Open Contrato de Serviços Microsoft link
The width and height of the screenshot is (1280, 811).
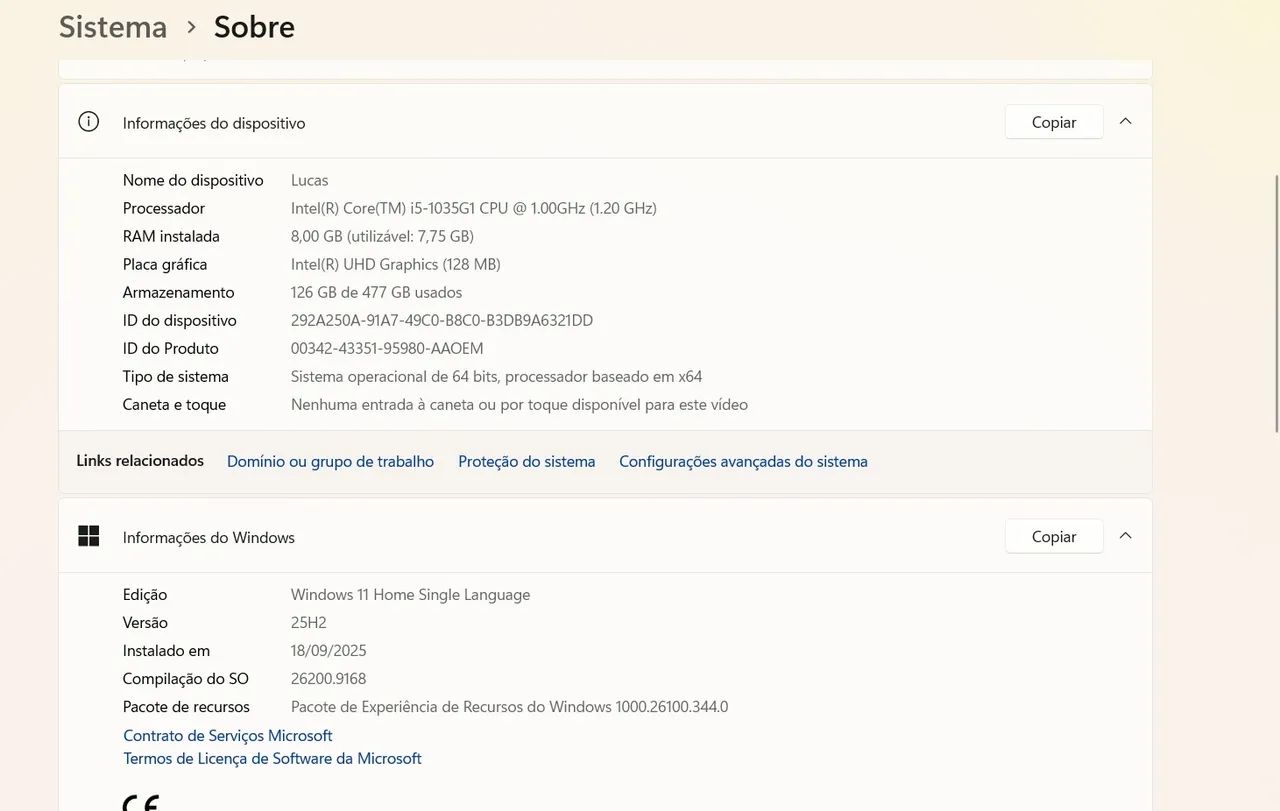point(228,735)
